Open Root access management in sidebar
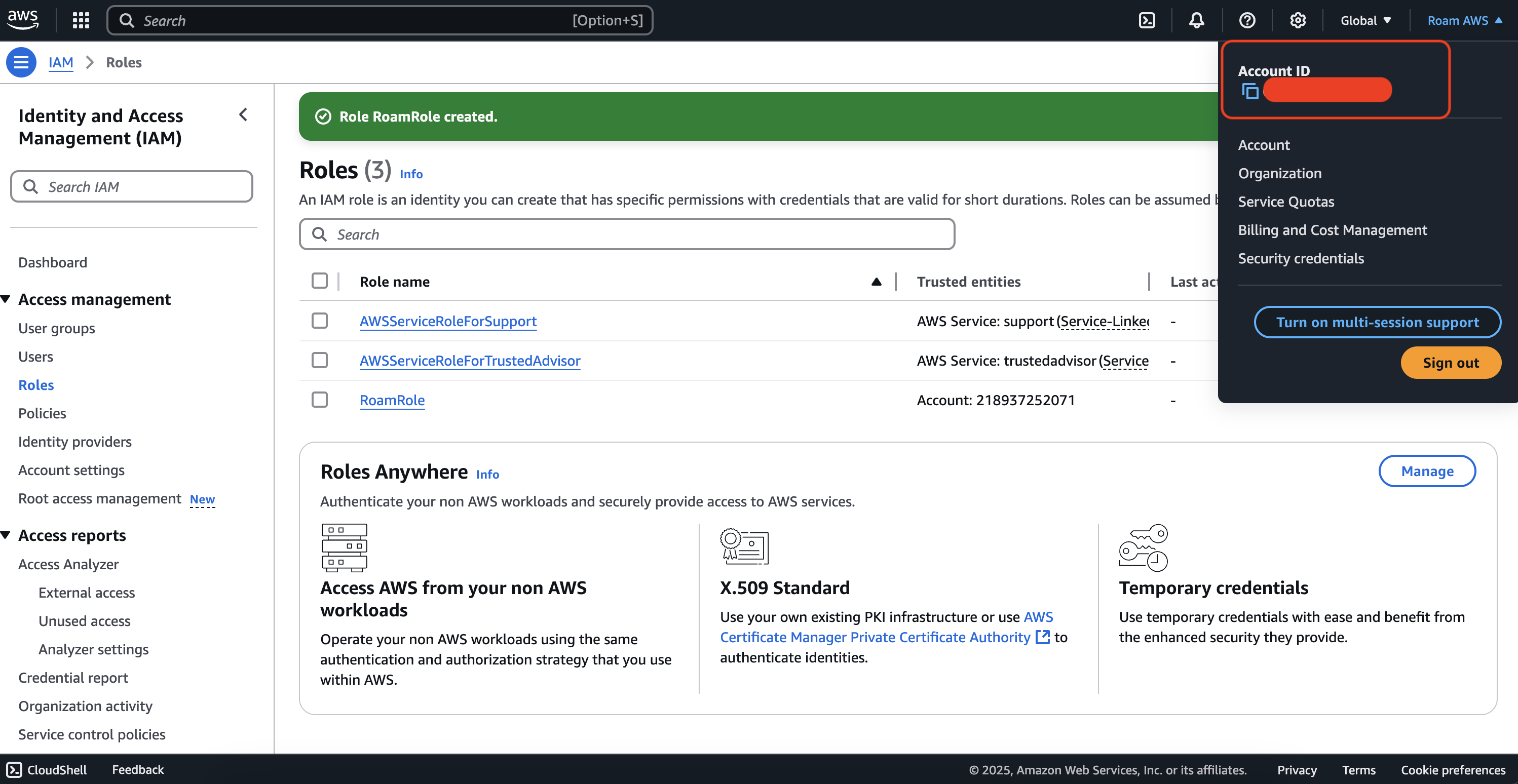The image size is (1518, 784). (100, 498)
